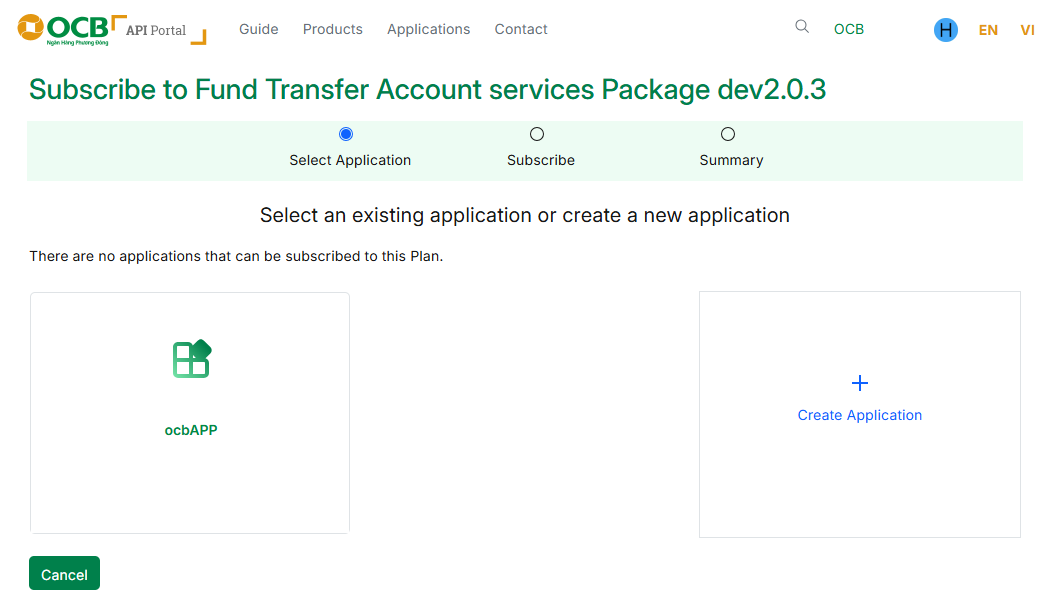The width and height of the screenshot is (1044, 607).
Task: Open the search magnifier icon
Action: [x=802, y=27]
